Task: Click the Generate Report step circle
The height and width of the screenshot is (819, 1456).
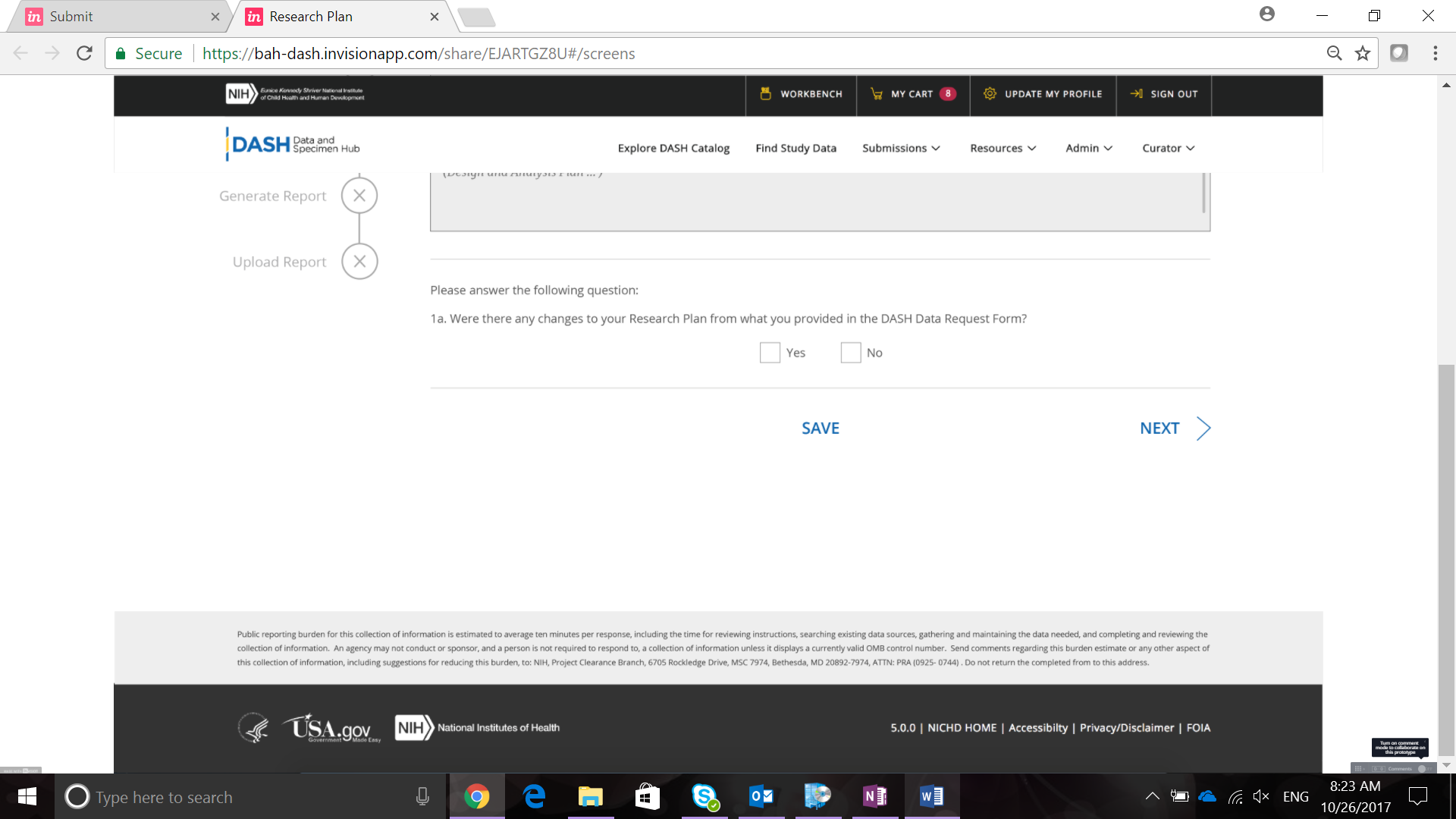Action: (x=359, y=196)
